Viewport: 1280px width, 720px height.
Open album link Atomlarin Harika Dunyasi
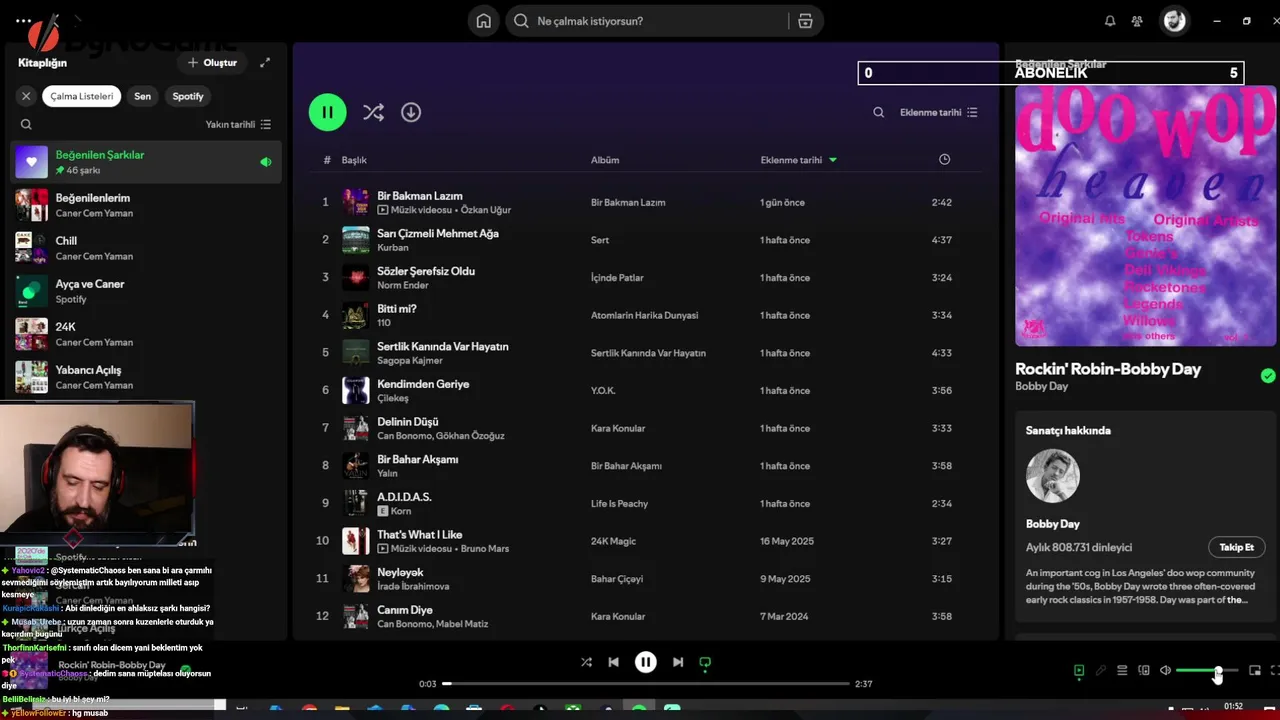[x=644, y=315]
